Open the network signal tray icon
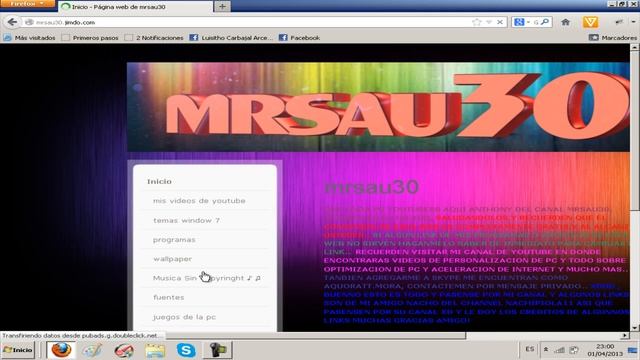The height and width of the screenshot is (360, 640). pos(560,350)
